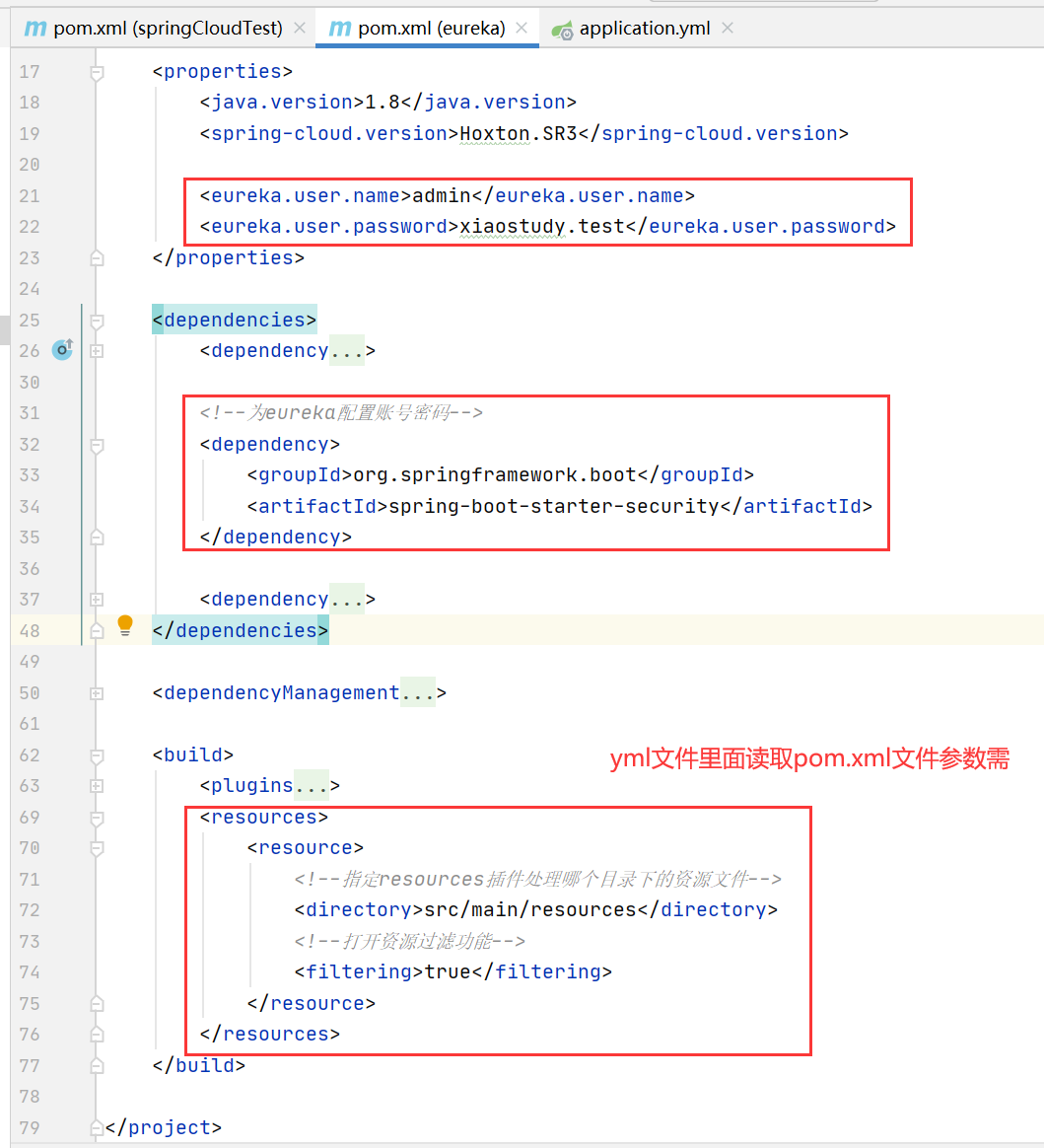Click the closing project tag

(163, 1127)
